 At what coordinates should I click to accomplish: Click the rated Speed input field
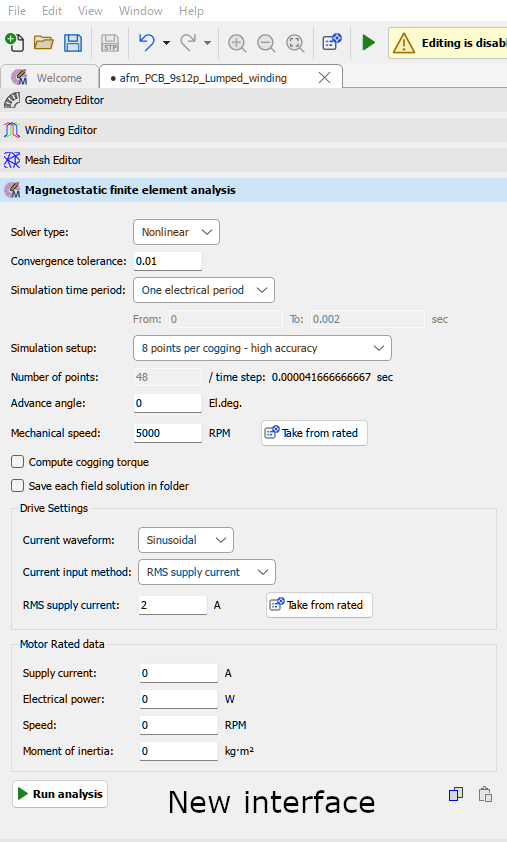[x=179, y=725]
